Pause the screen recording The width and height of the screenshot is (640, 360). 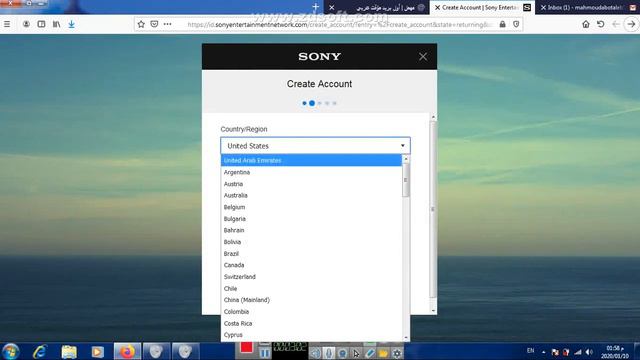tap(264, 353)
